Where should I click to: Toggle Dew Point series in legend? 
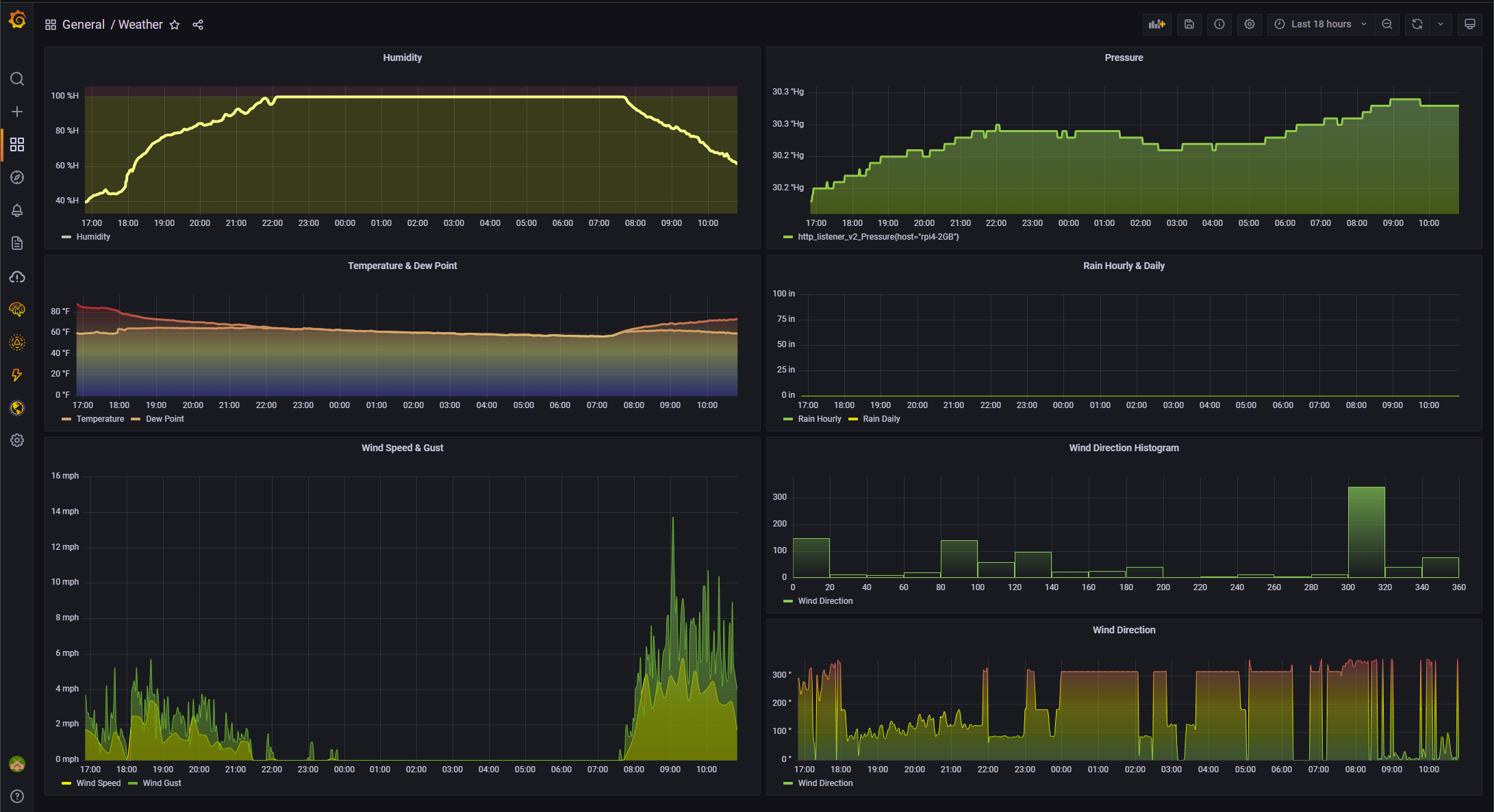click(x=164, y=419)
